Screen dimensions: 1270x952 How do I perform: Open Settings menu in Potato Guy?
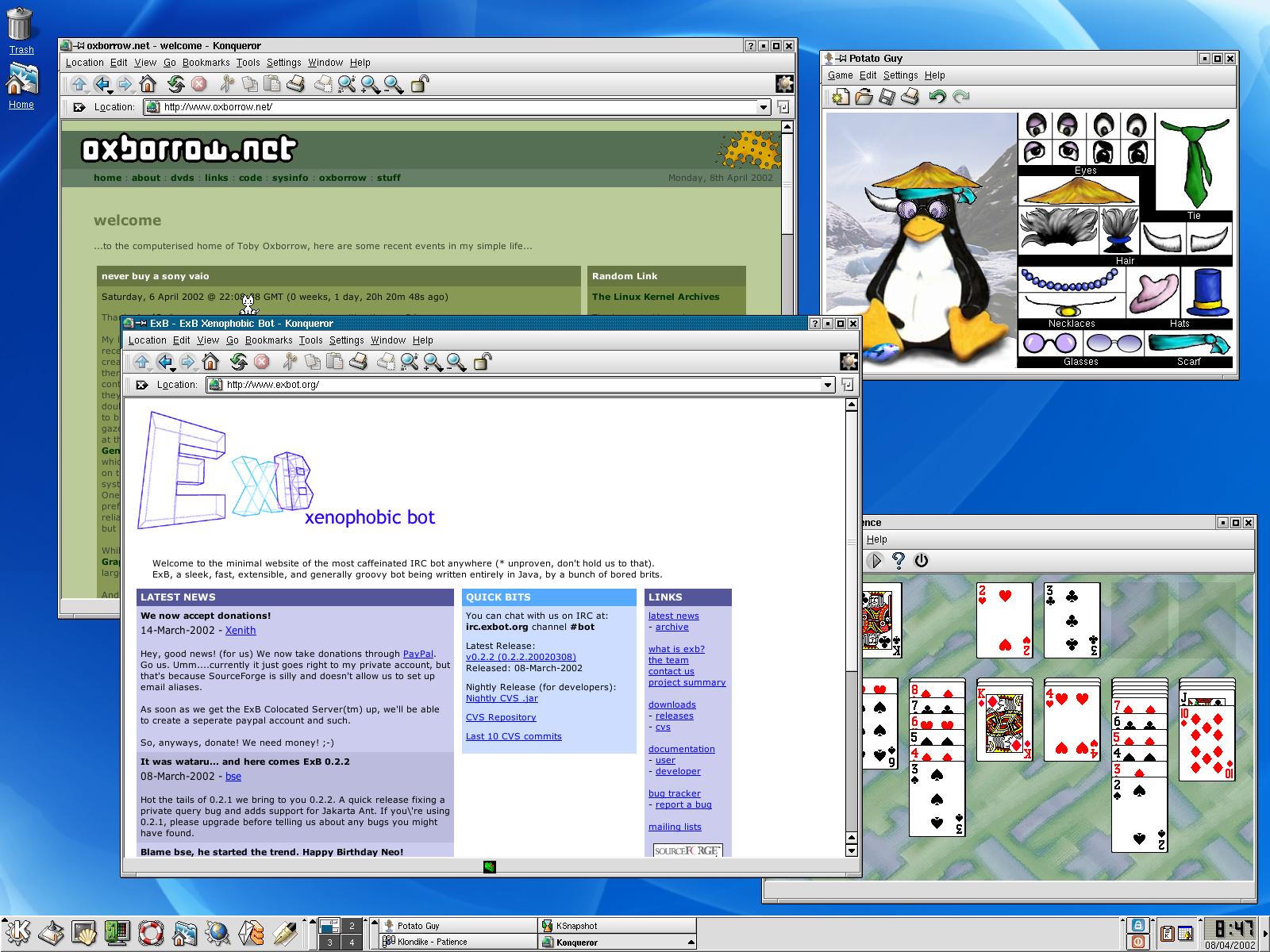900,75
